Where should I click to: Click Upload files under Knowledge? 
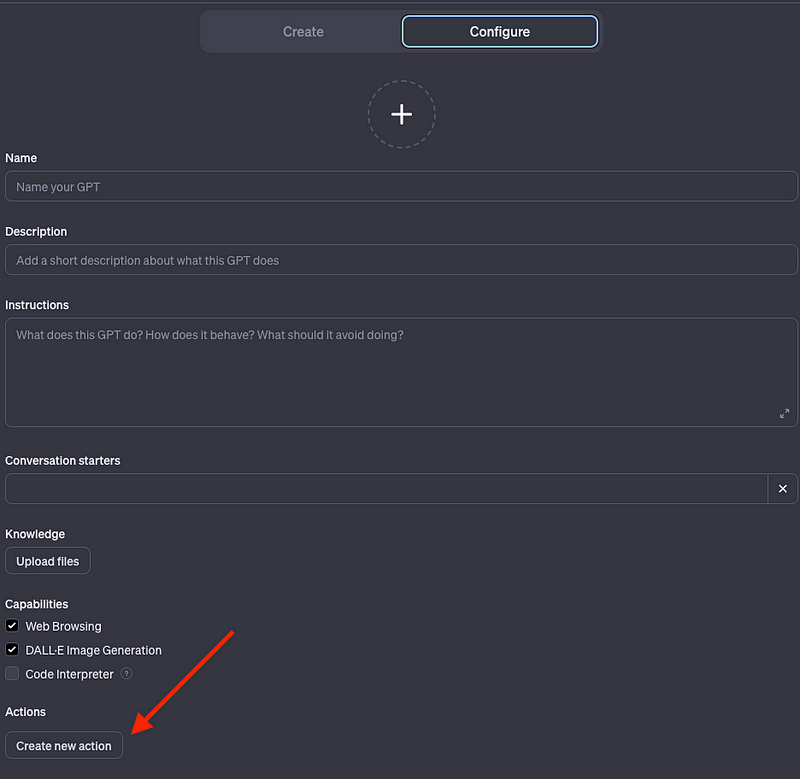click(x=47, y=561)
